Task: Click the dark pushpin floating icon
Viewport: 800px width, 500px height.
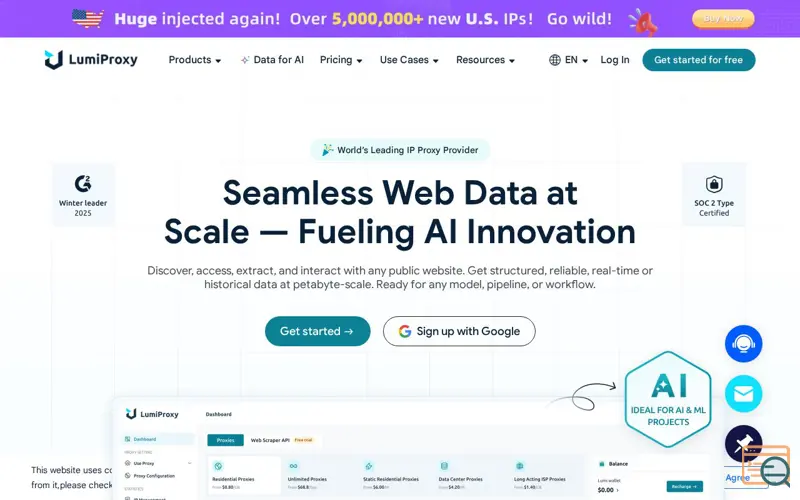Action: point(743,443)
